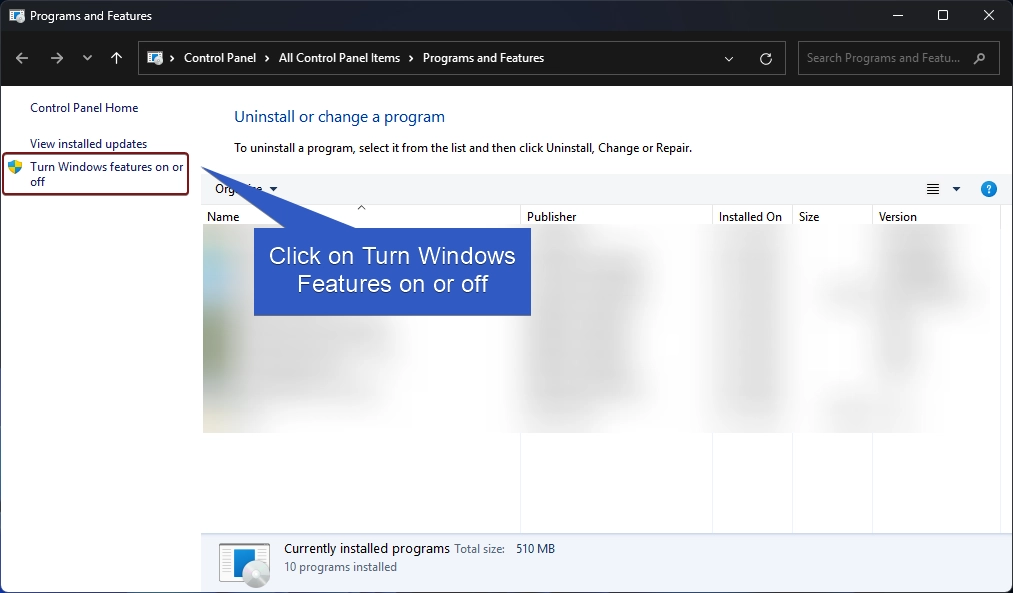Focus the Search Programs and Features box
1013x593 pixels.
(898, 58)
